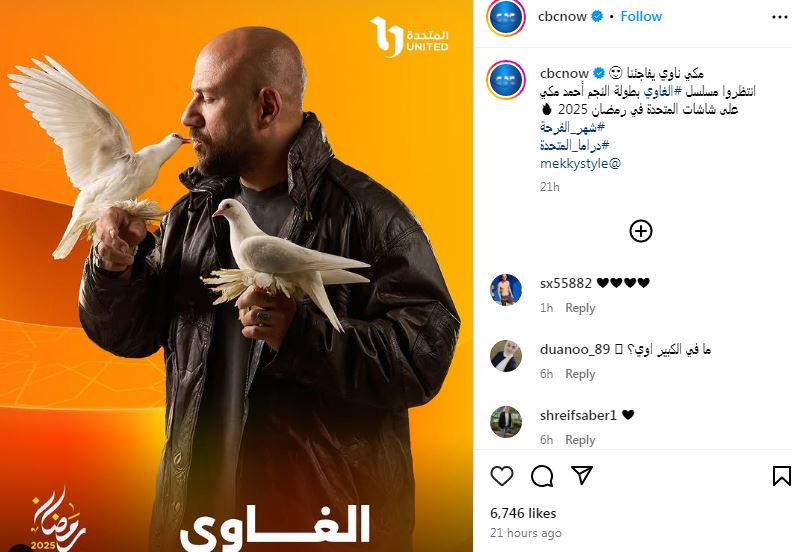Open comment box via speech bubble icon

tap(542, 476)
